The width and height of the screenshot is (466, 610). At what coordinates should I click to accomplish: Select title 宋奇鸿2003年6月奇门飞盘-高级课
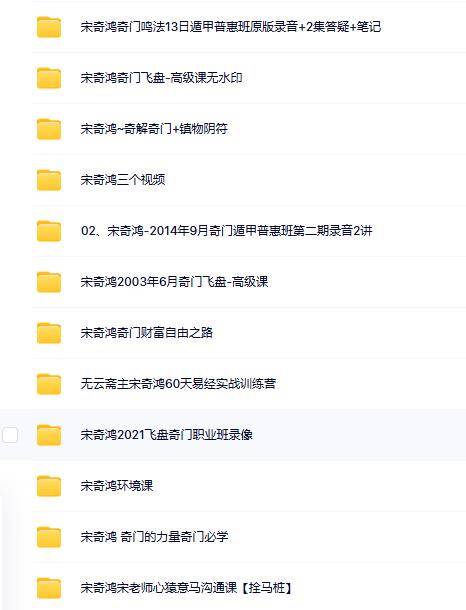point(174,282)
